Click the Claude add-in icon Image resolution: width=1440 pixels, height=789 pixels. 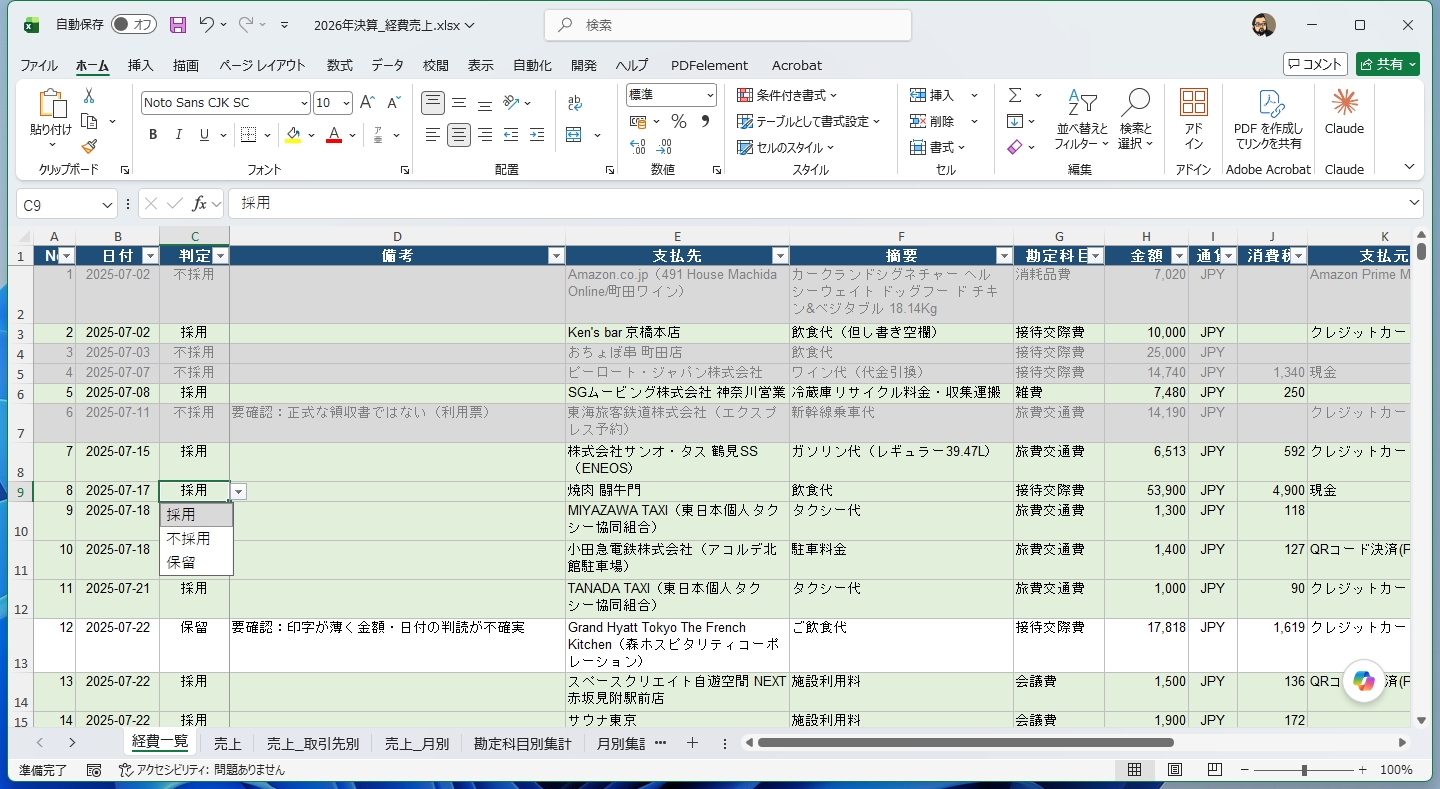coord(1344,111)
